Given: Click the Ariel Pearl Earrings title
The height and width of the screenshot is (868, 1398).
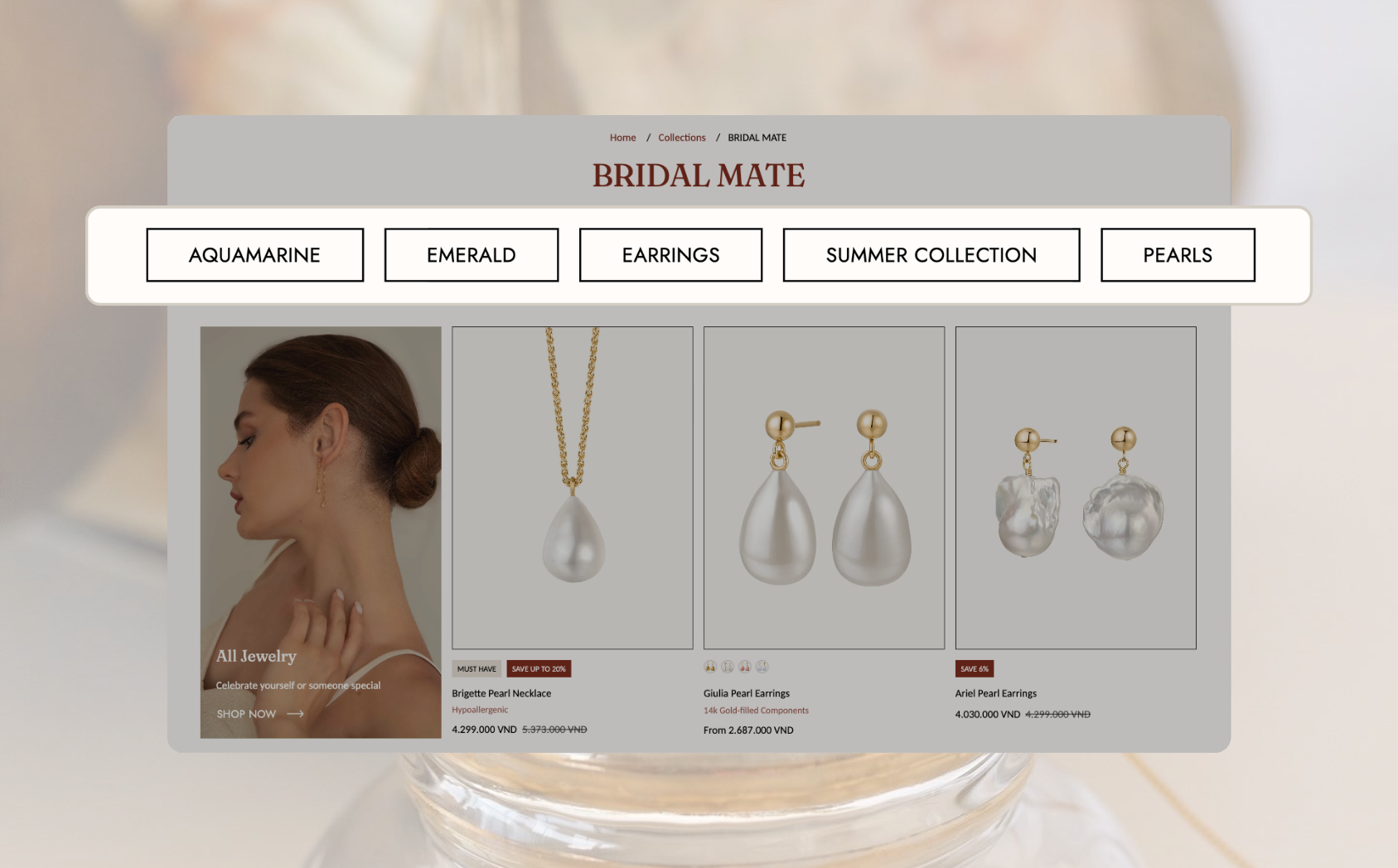Looking at the screenshot, I should pos(996,693).
